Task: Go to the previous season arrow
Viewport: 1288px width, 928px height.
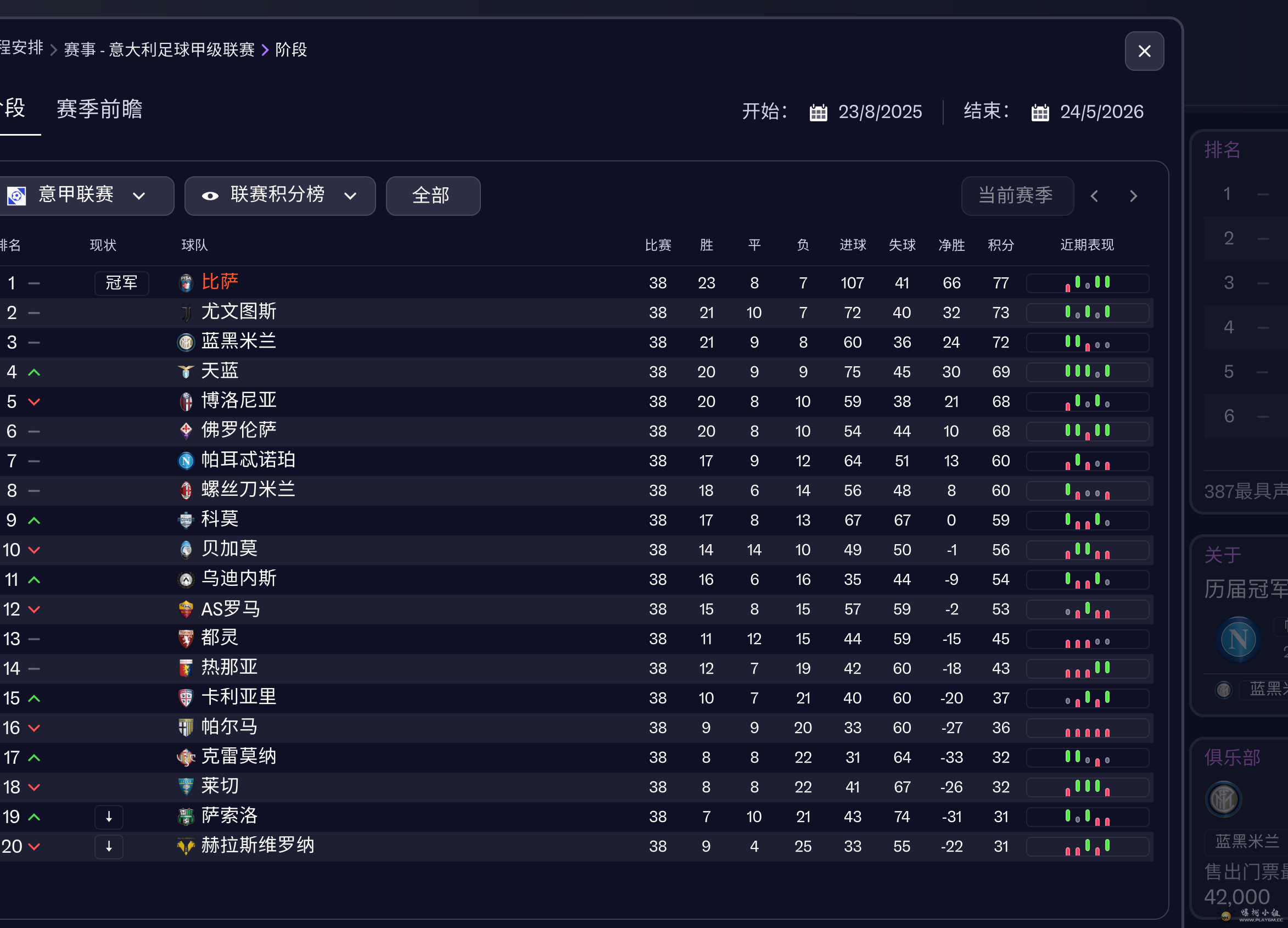Action: (1094, 196)
